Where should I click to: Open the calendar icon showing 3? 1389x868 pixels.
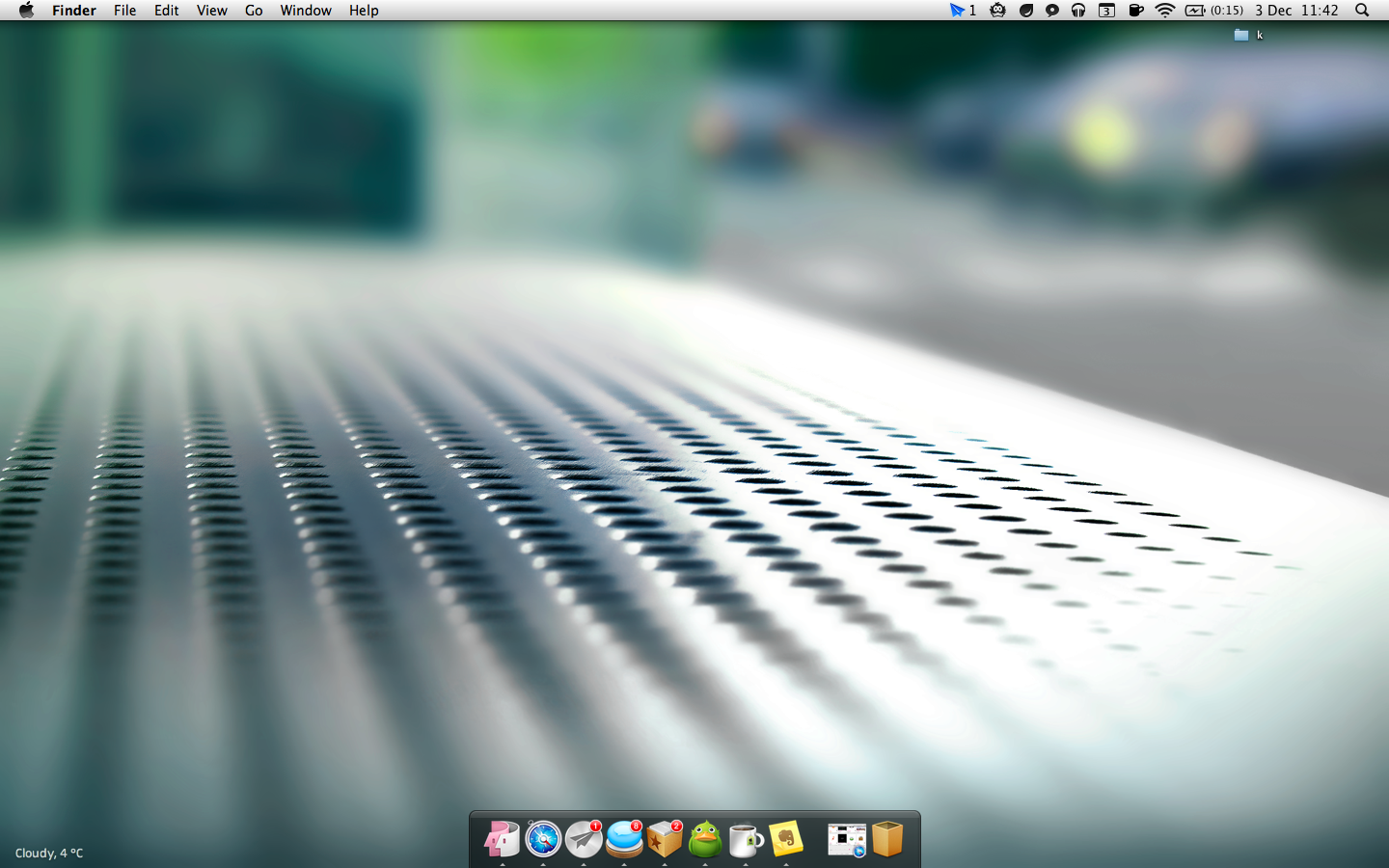1106,11
